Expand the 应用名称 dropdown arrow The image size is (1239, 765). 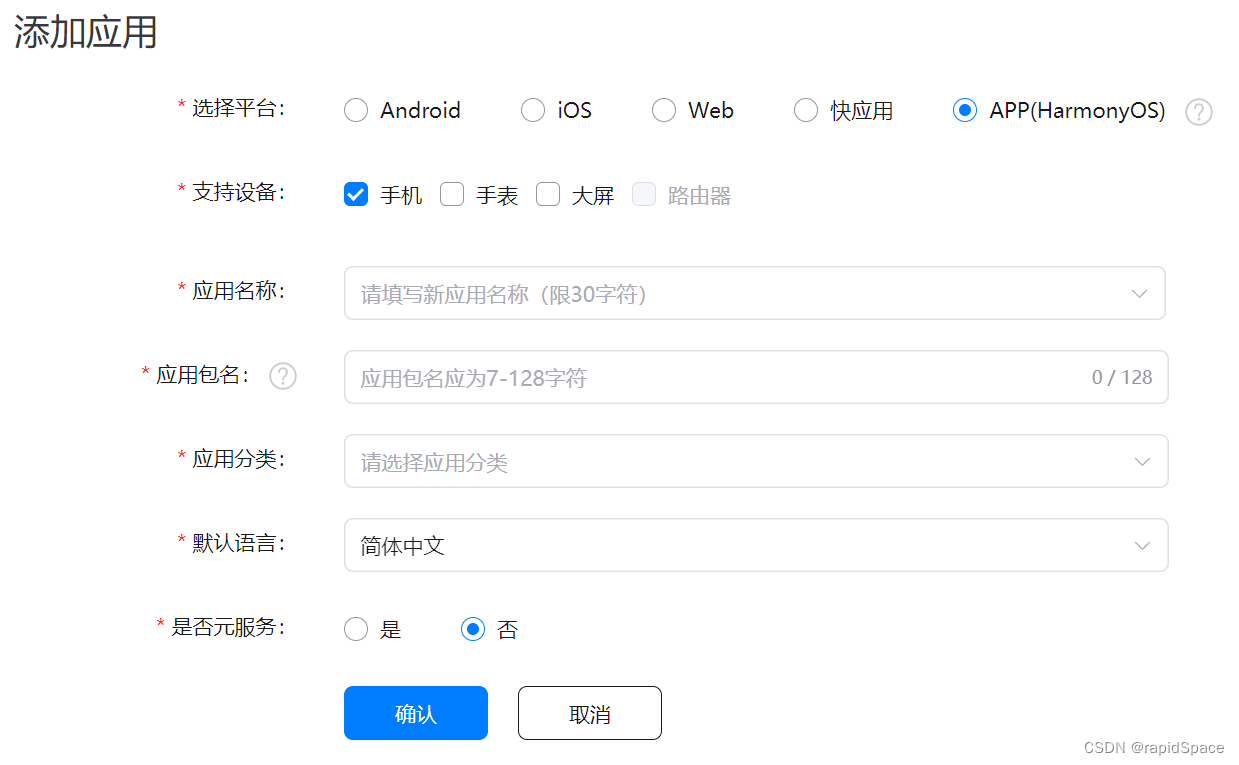pyautogui.click(x=1139, y=293)
